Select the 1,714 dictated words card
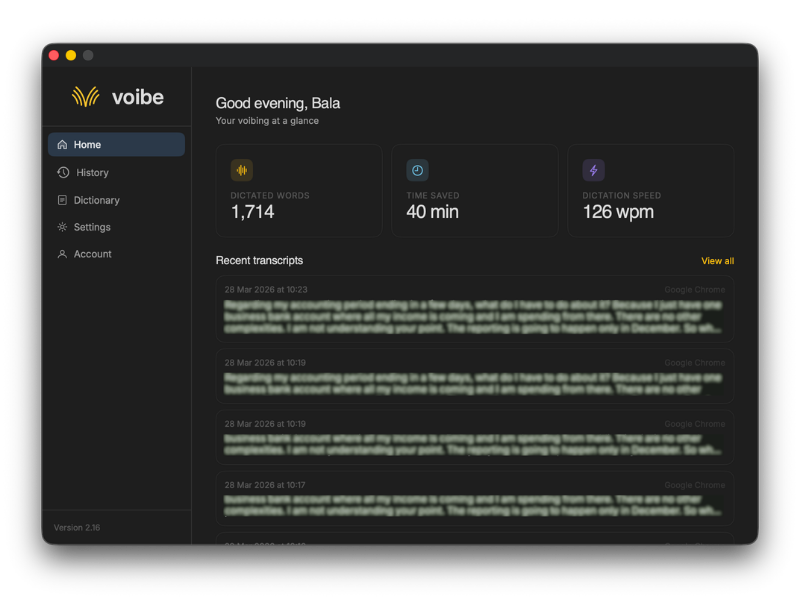This screenshot has width=800, height=600. pyautogui.click(x=298, y=191)
